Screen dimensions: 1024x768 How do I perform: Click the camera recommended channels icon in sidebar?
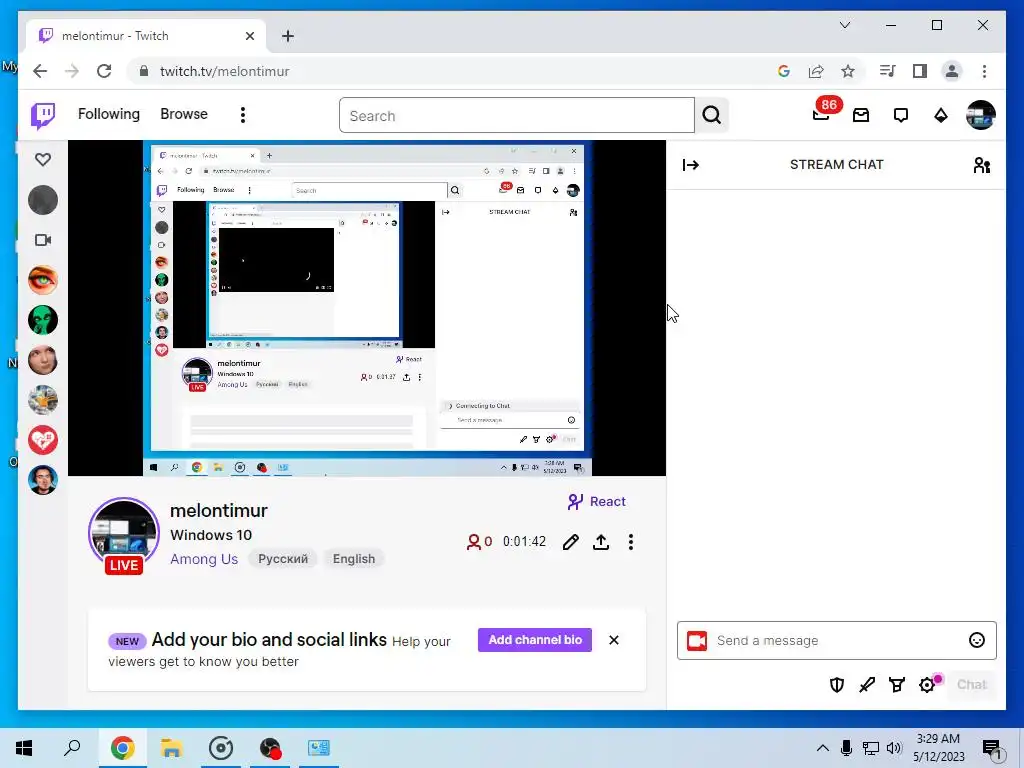[x=43, y=240]
